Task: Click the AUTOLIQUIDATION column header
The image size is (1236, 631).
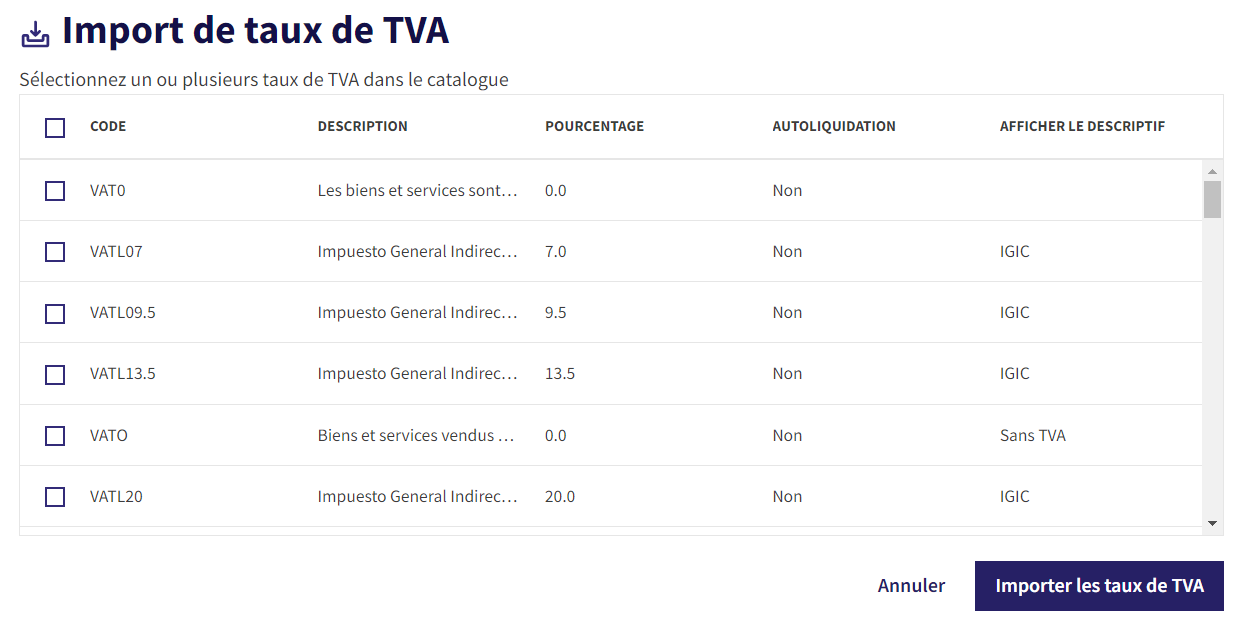Action: coord(834,127)
